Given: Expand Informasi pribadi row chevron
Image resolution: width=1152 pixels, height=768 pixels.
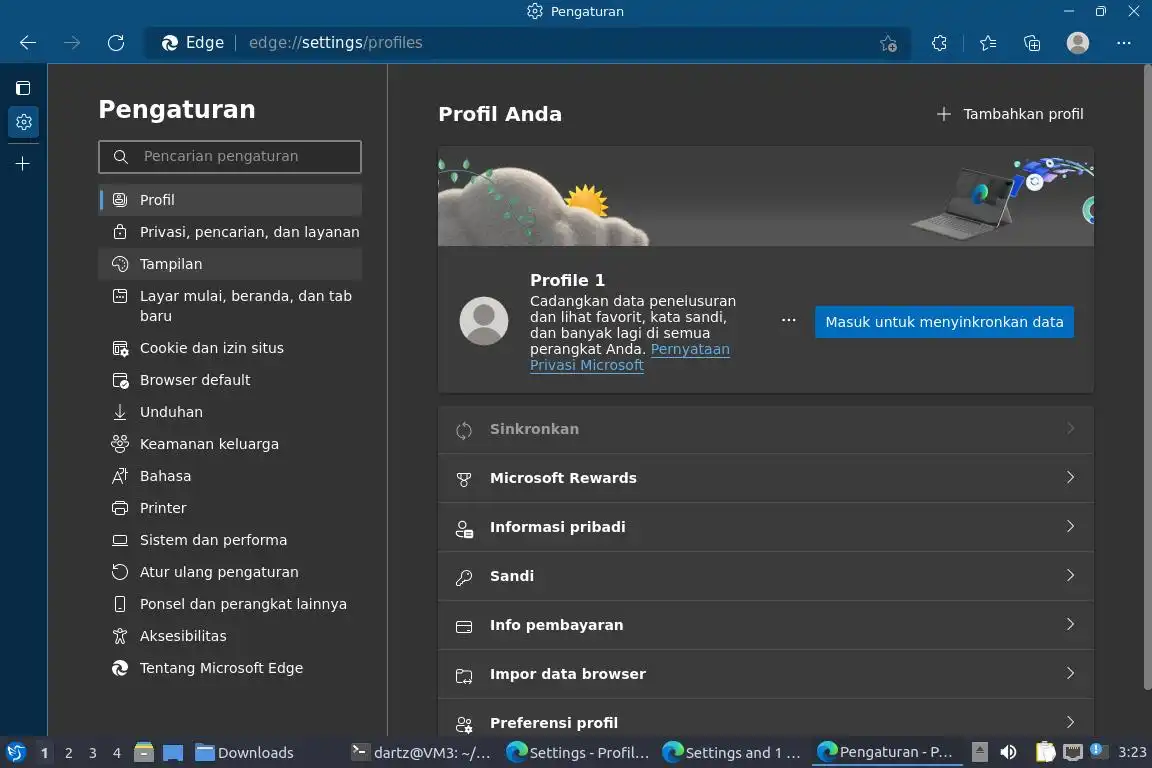Looking at the screenshot, I should point(1070,526).
